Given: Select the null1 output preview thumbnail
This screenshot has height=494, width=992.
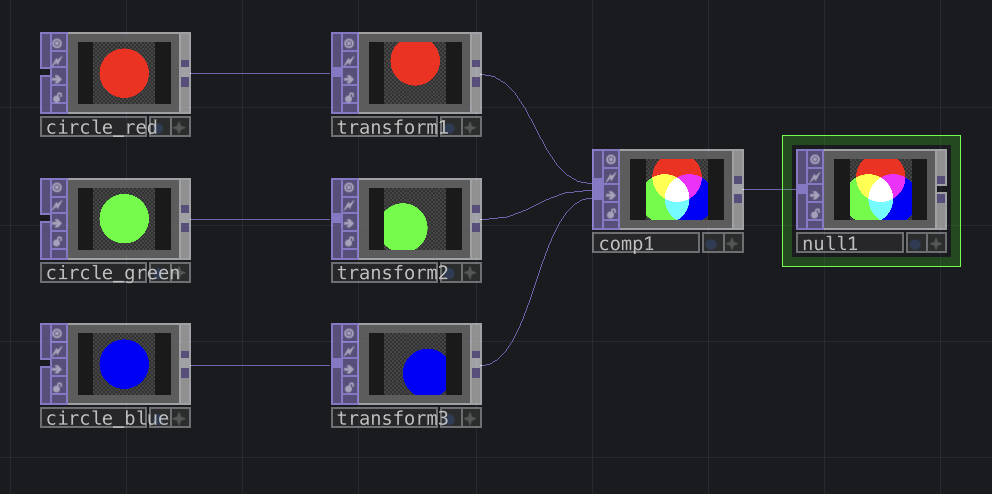Looking at the screenshot, I should click(881, 190).
